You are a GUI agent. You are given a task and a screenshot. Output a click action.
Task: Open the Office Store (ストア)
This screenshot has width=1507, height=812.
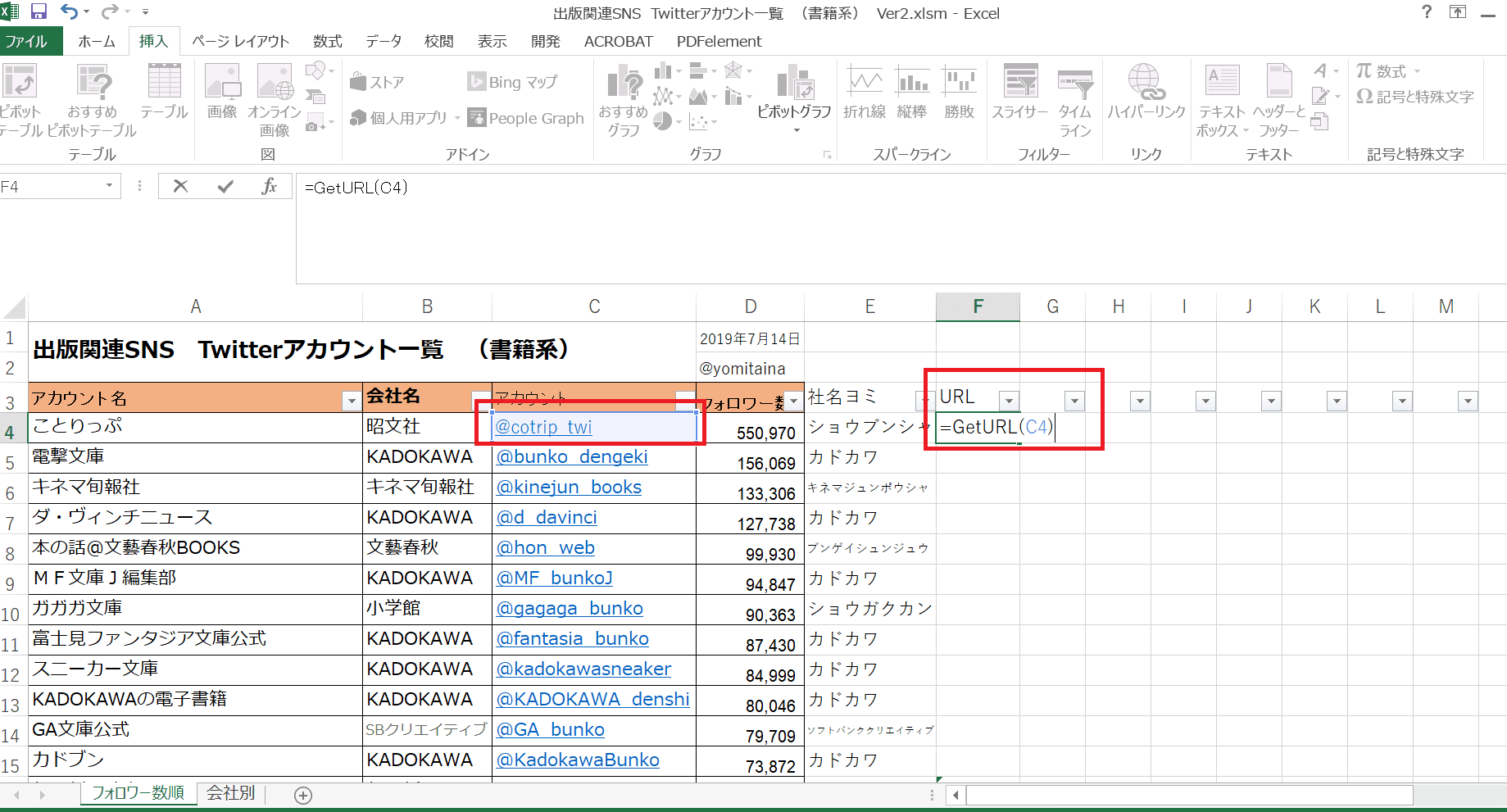coord(377,82)
